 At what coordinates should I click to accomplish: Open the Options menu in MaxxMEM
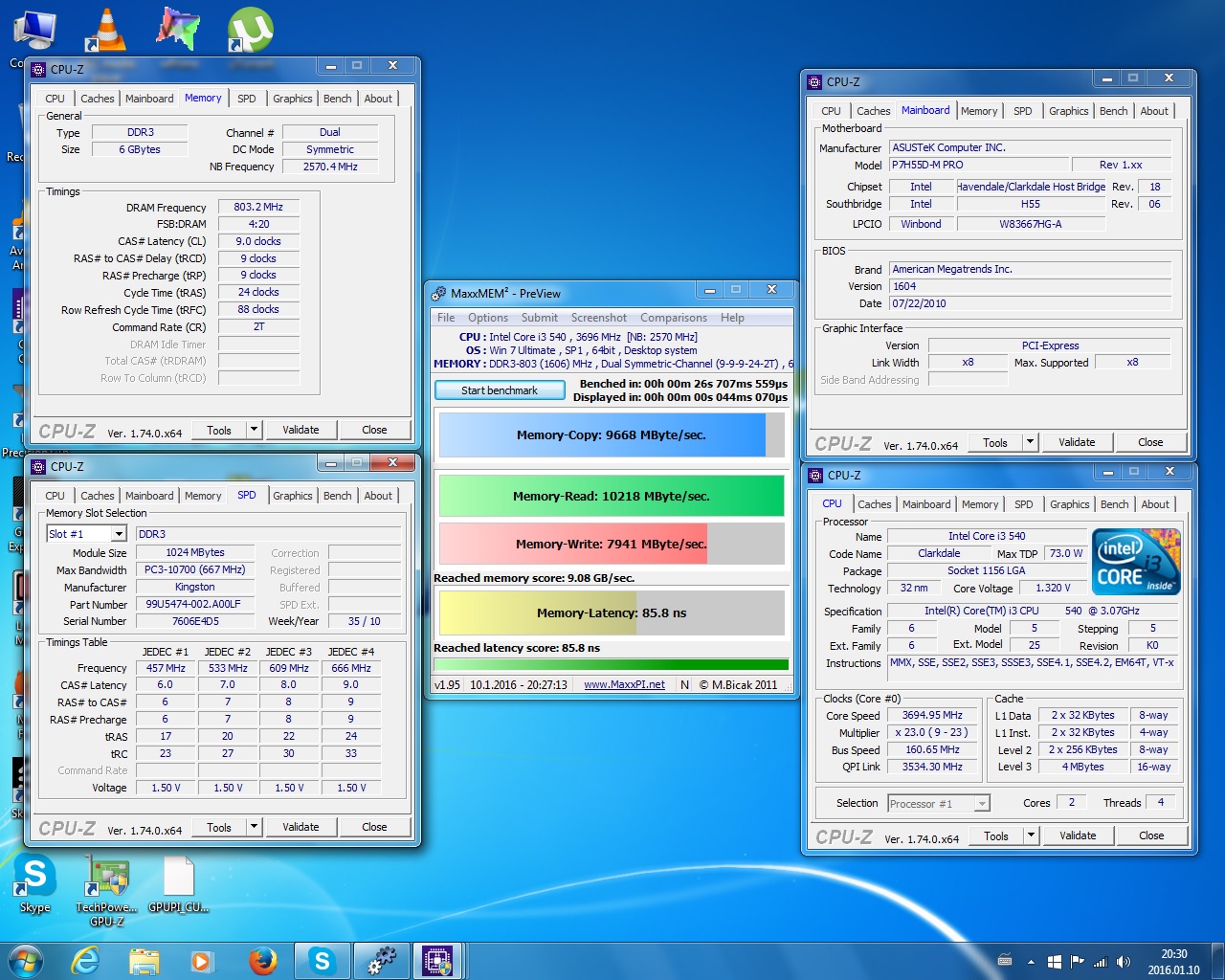click(488, 318)
